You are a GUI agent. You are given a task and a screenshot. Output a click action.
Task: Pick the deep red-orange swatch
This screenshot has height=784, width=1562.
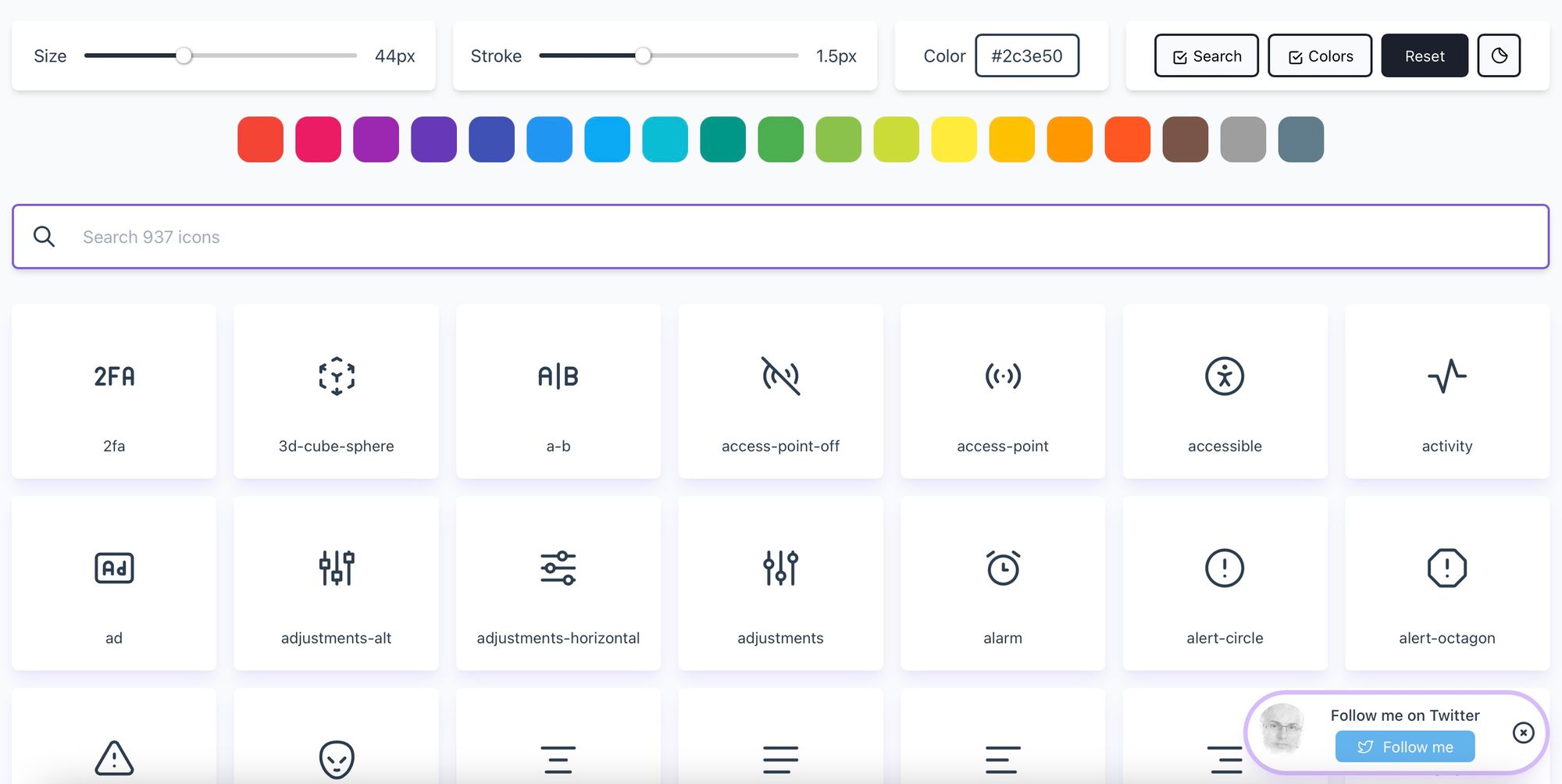tap(1127, 139)
